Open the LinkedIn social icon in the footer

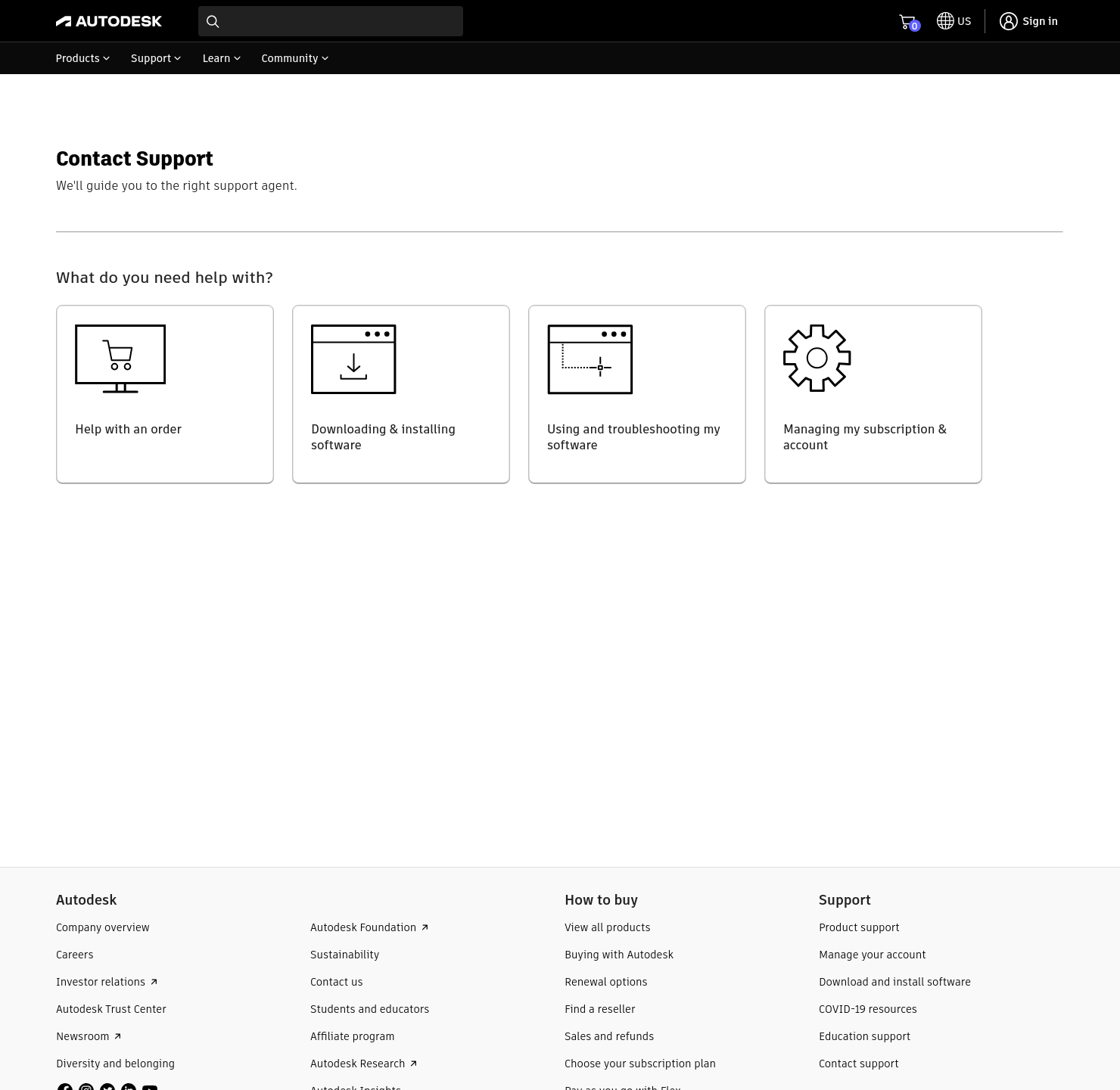(x=129, y=1087)
